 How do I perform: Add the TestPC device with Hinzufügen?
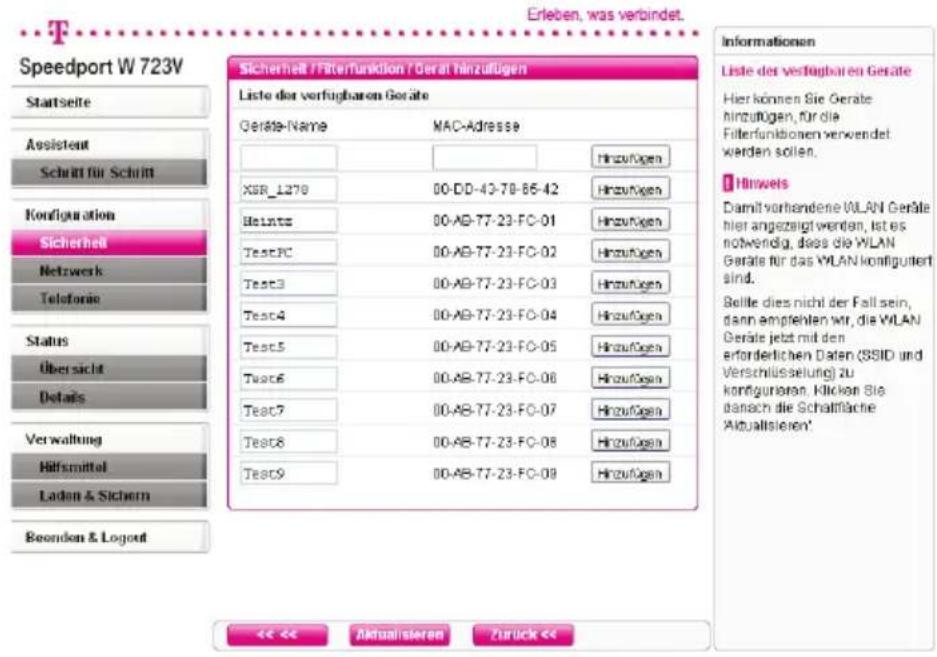click(x=630, y=253)
